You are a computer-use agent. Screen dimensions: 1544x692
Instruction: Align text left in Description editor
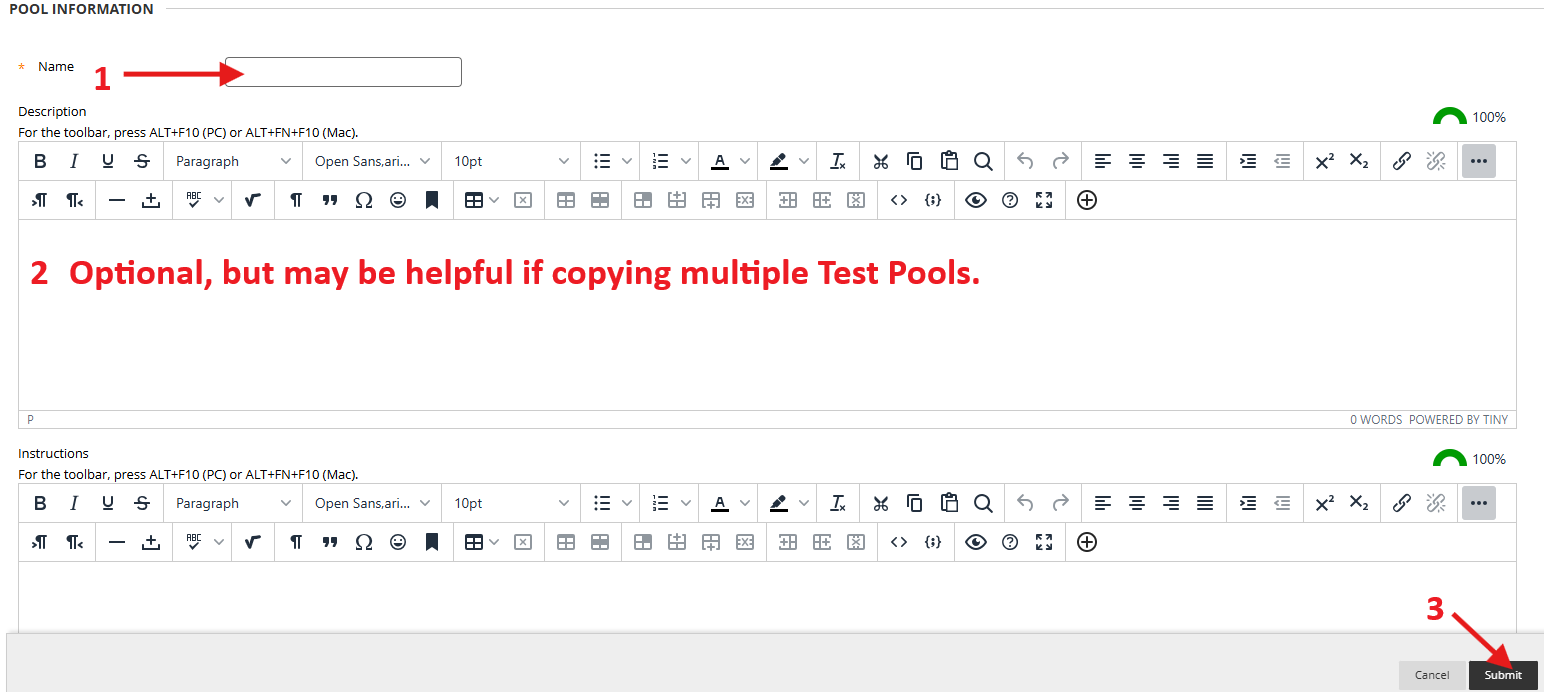tap(1103, 161)
